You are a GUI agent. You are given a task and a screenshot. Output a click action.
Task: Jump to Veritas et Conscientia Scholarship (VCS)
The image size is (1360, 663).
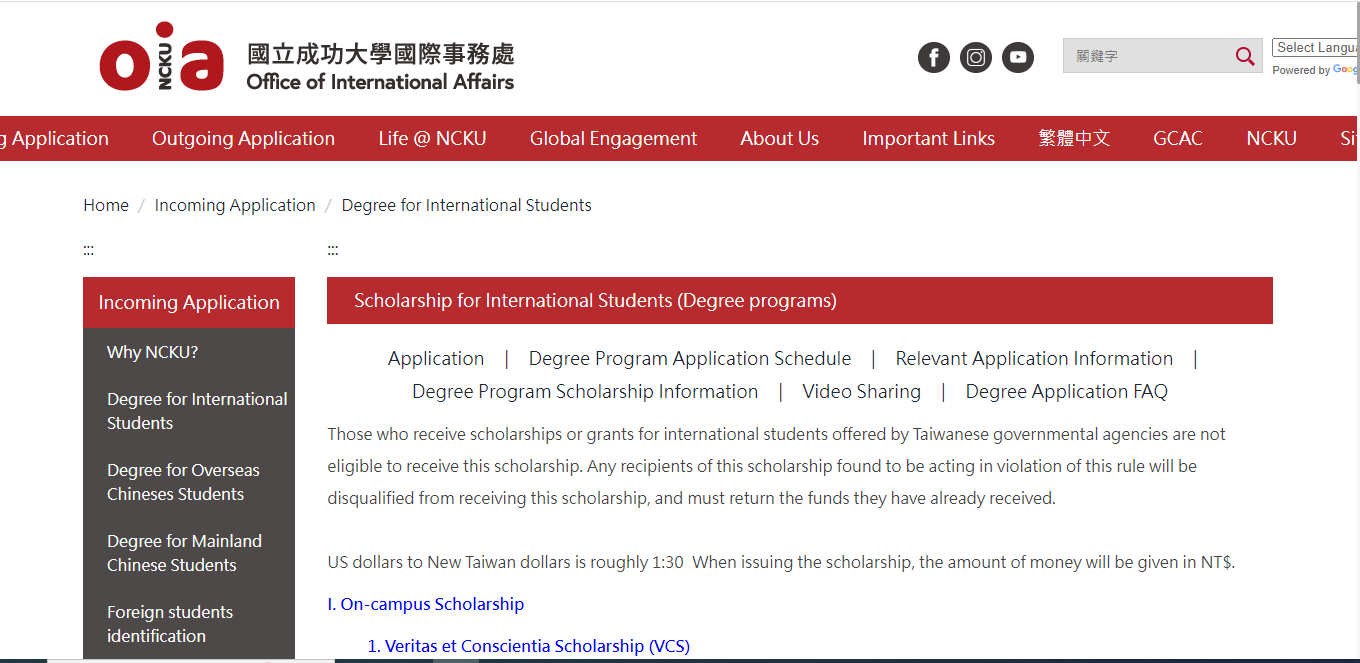[528, 646]
